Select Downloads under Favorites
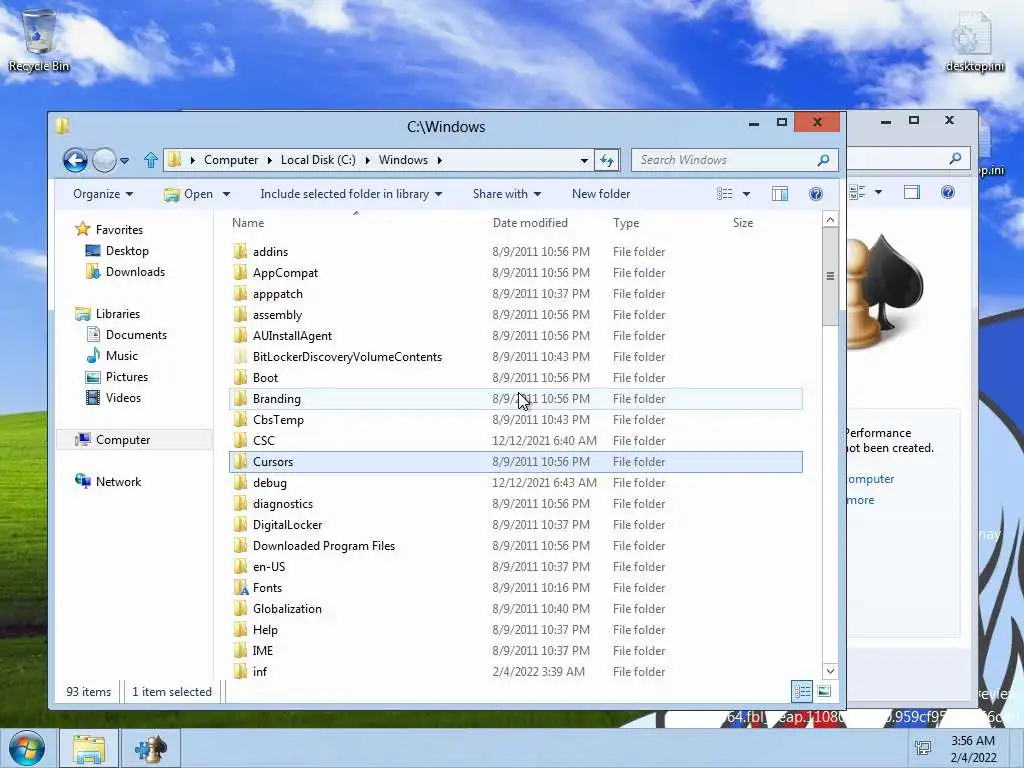 pyautogui.click(x=135, y=272)
